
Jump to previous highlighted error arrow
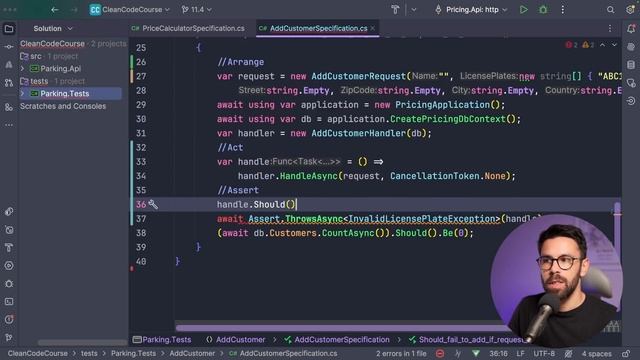coord(602,45)
